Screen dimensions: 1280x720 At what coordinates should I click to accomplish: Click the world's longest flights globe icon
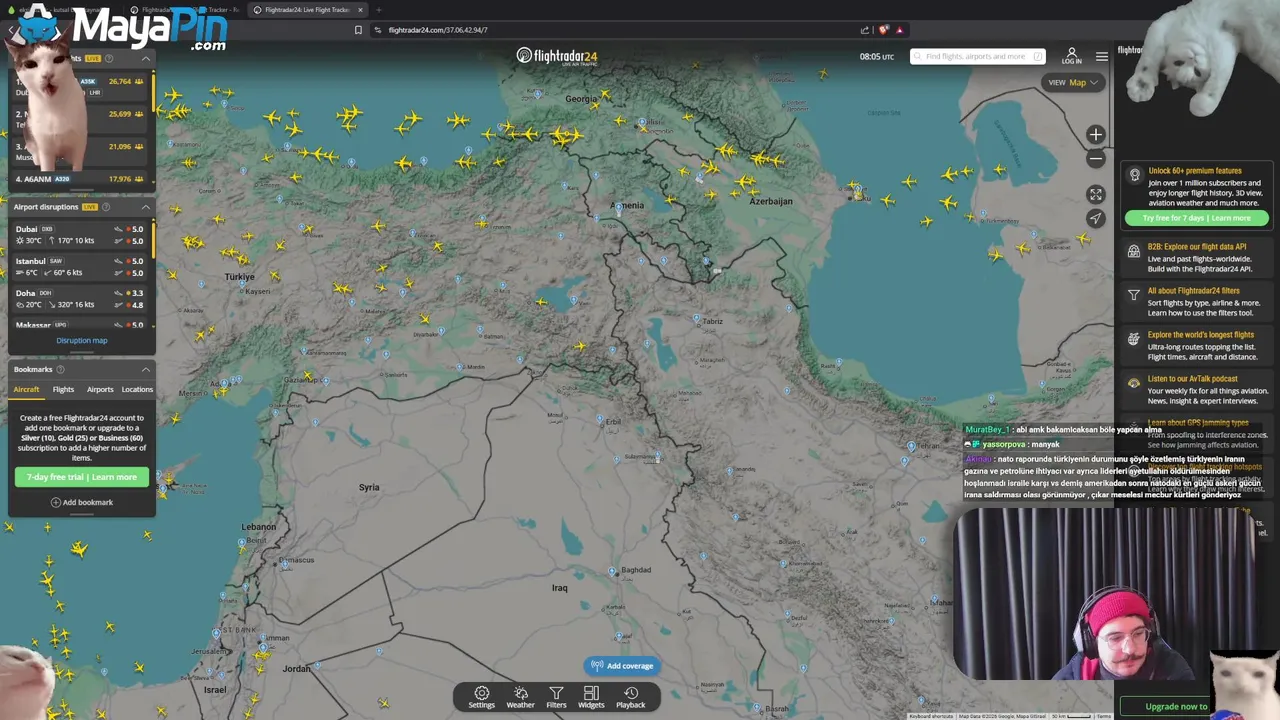[1134, 339]
